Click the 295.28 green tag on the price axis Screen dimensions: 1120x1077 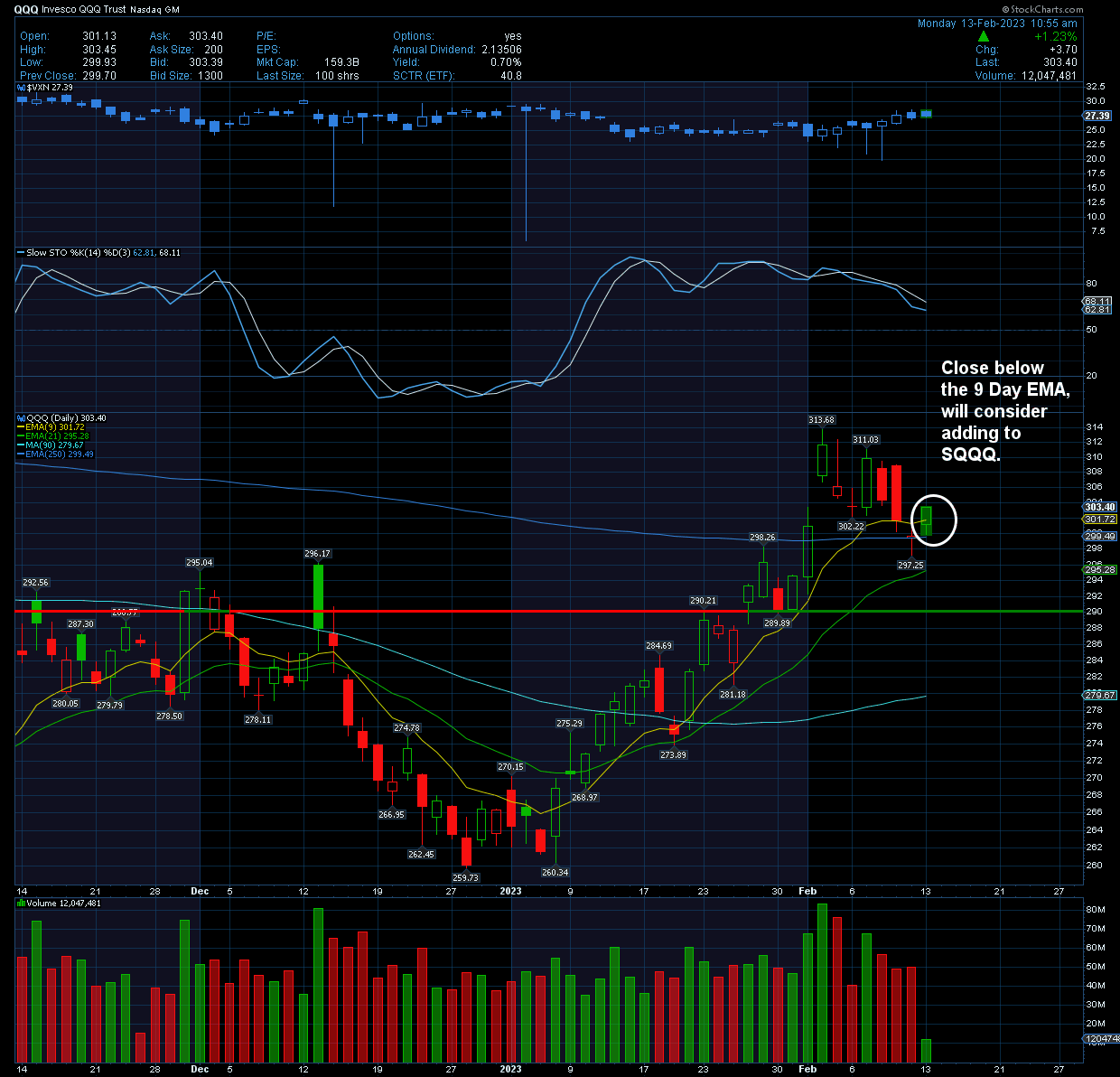1100,570
